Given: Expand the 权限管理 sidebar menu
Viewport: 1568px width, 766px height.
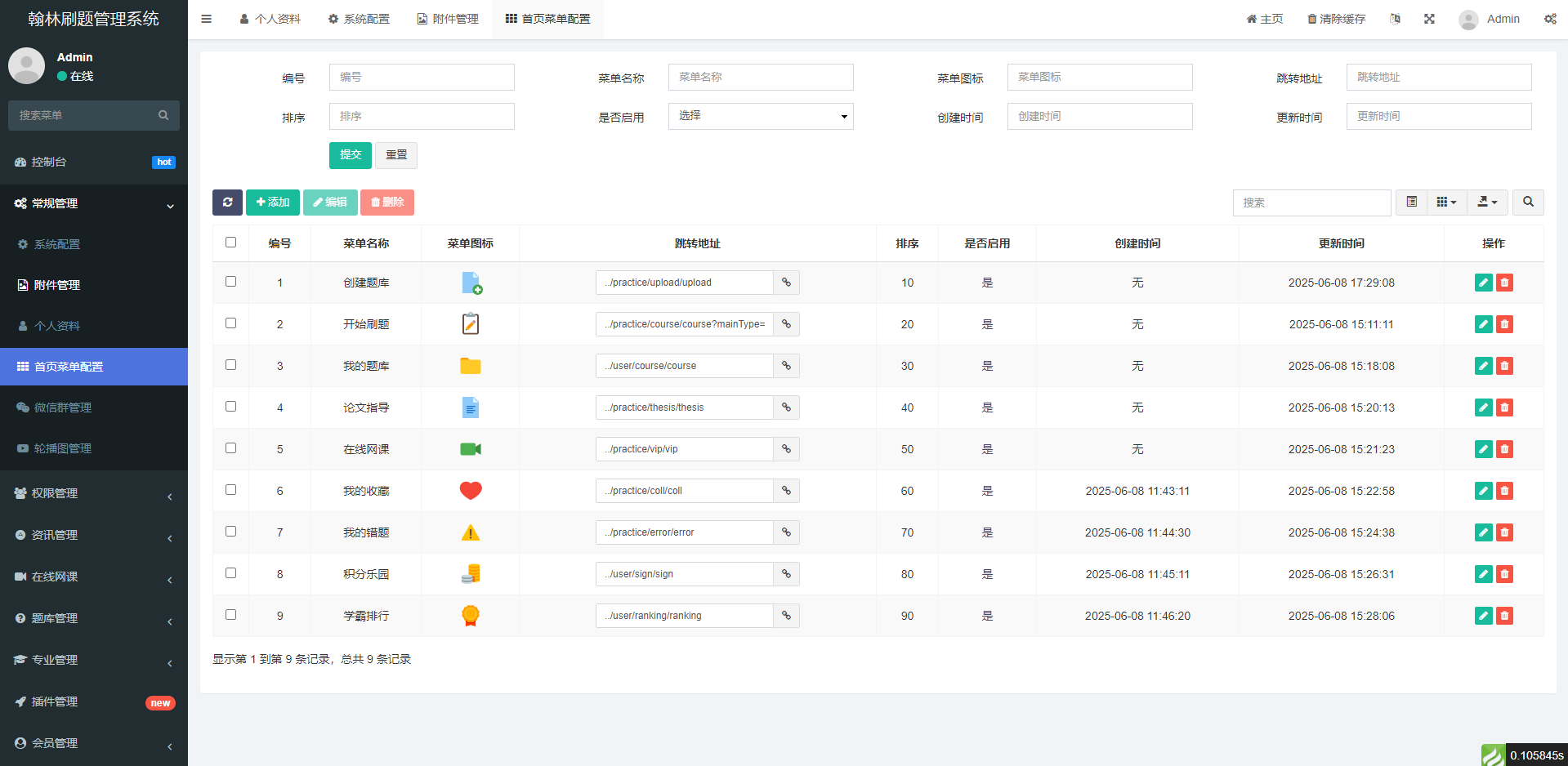Looking at the screenshot, I should pyautogui.click(x=94, y=493).
